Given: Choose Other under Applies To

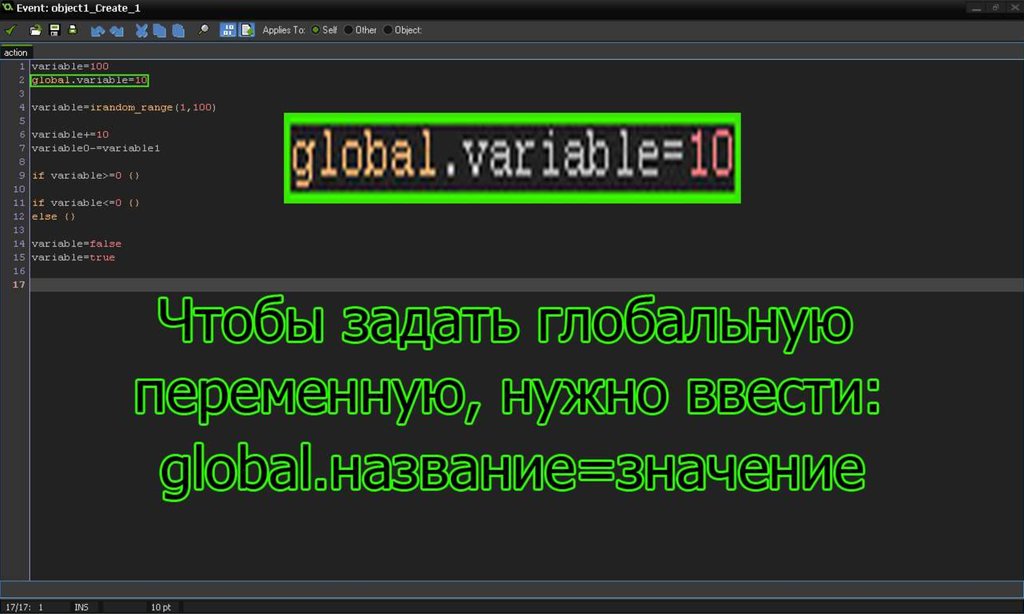Looking at the screenshot, I should click(x=349, y=30).
